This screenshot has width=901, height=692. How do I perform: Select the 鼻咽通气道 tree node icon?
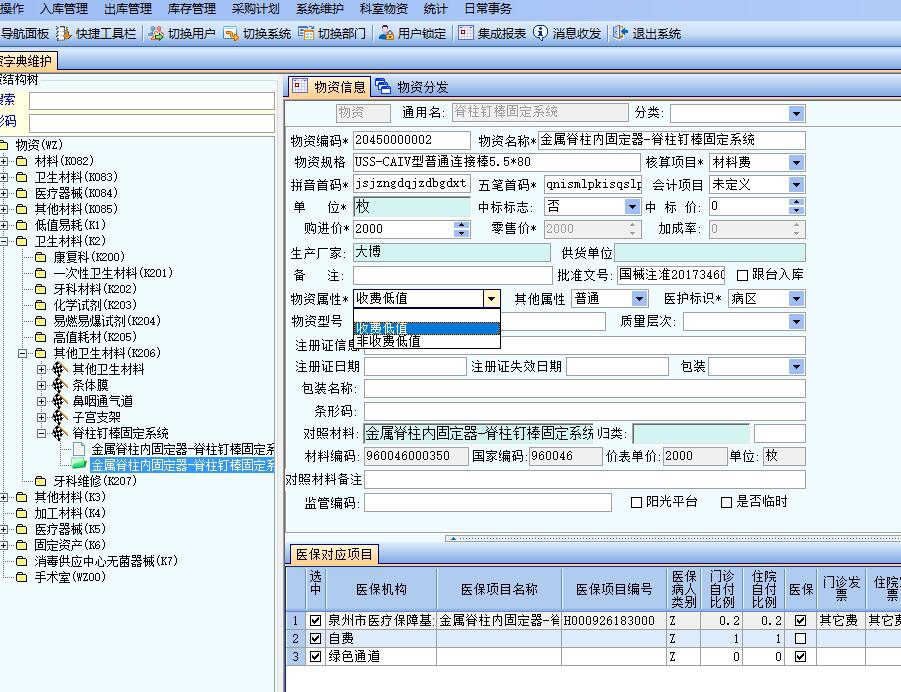pyautogui.click(x=60, y=401)
